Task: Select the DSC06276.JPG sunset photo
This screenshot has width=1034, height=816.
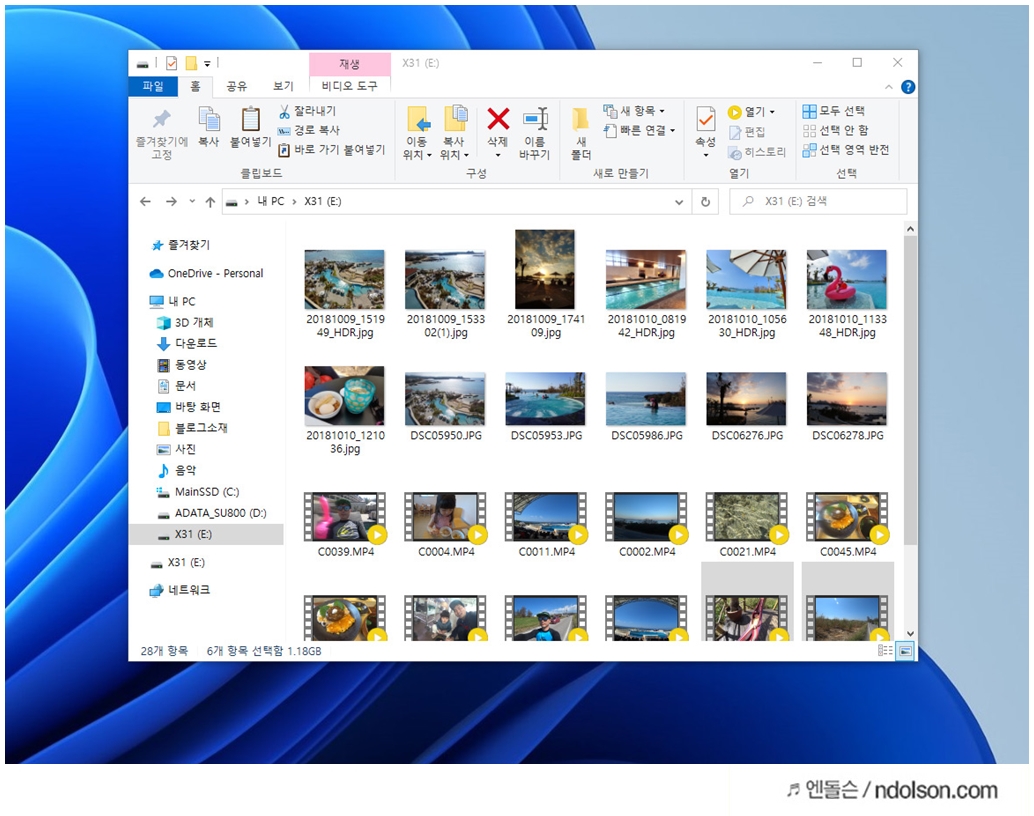Action: point(746,399)
